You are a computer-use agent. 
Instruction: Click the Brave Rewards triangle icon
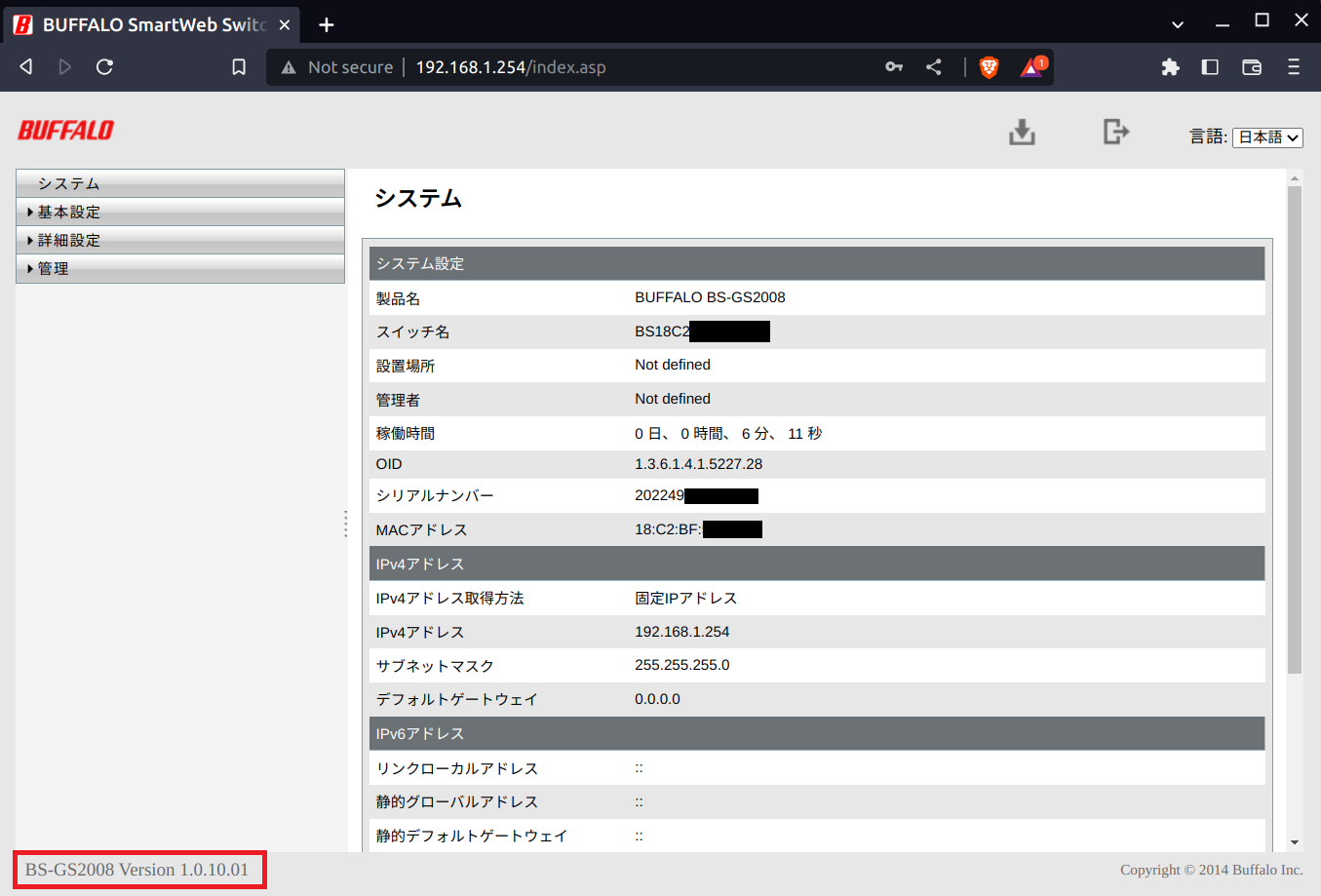click(x=1031, y=67)
